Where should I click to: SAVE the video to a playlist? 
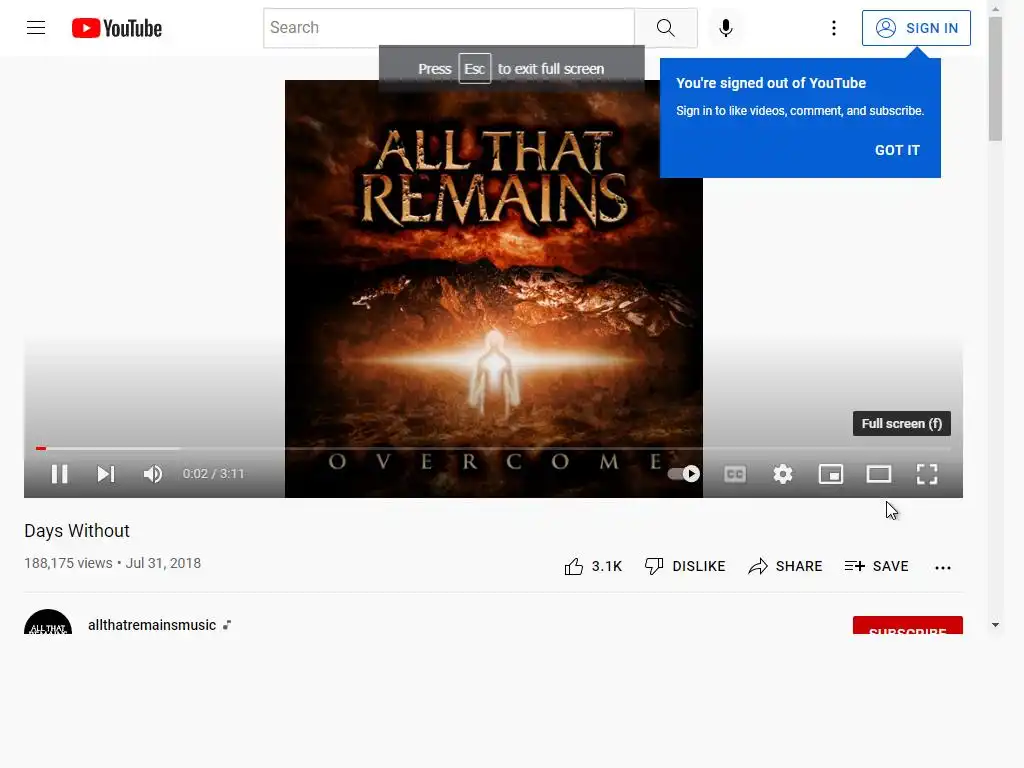coord(876,566)
